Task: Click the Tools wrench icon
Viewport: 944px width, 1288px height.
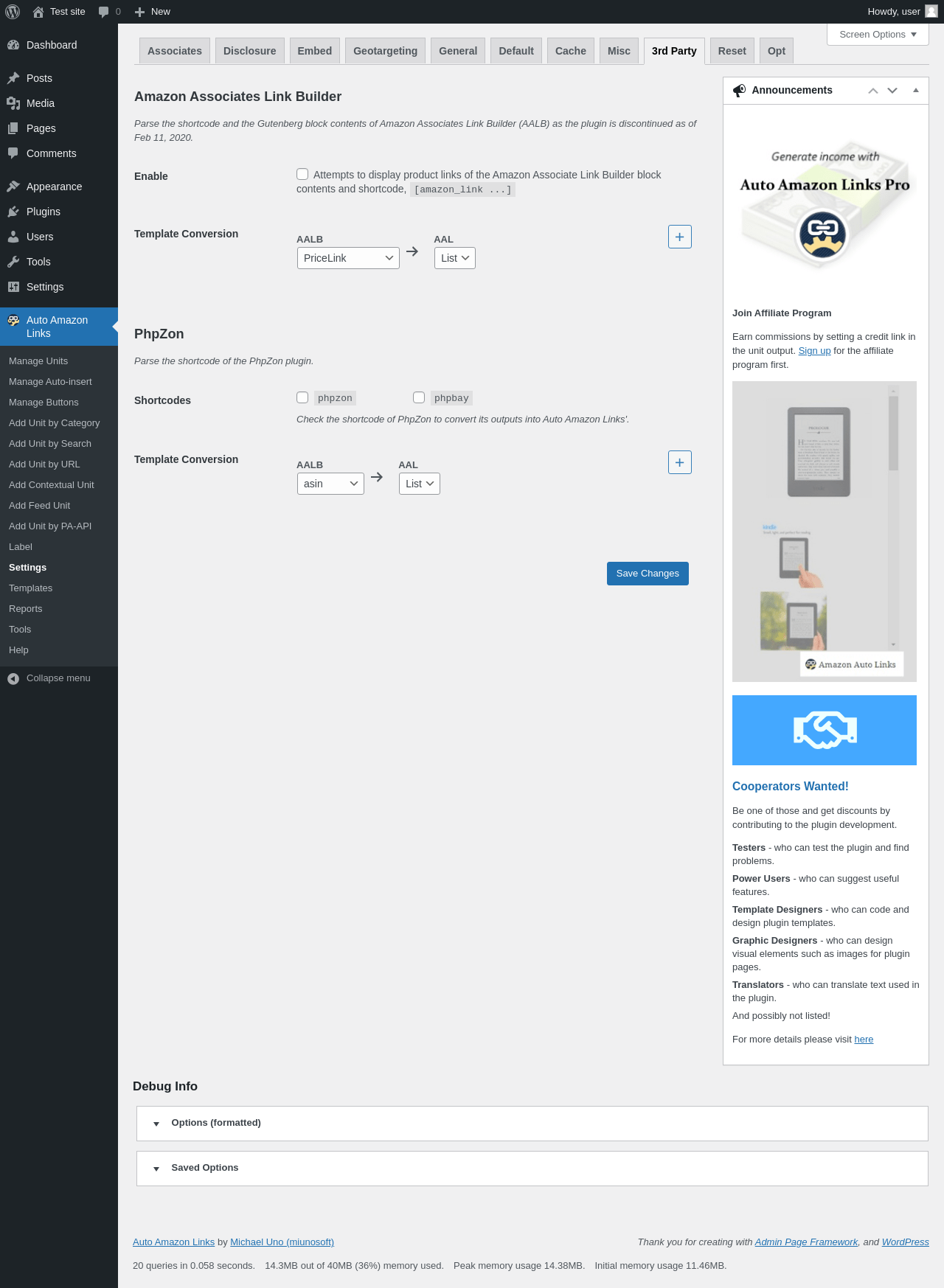Action: pyautogui.click(x=13, y=262)
